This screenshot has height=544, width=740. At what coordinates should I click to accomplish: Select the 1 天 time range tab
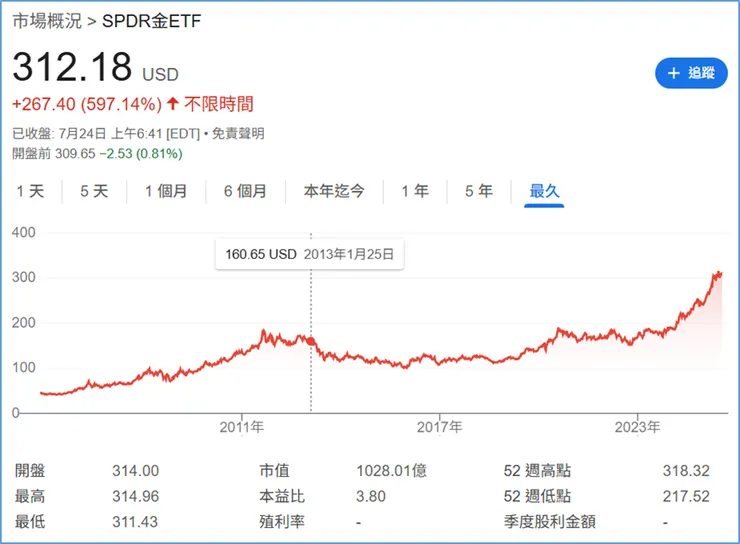pyautogui.click(x=30, y=191)
